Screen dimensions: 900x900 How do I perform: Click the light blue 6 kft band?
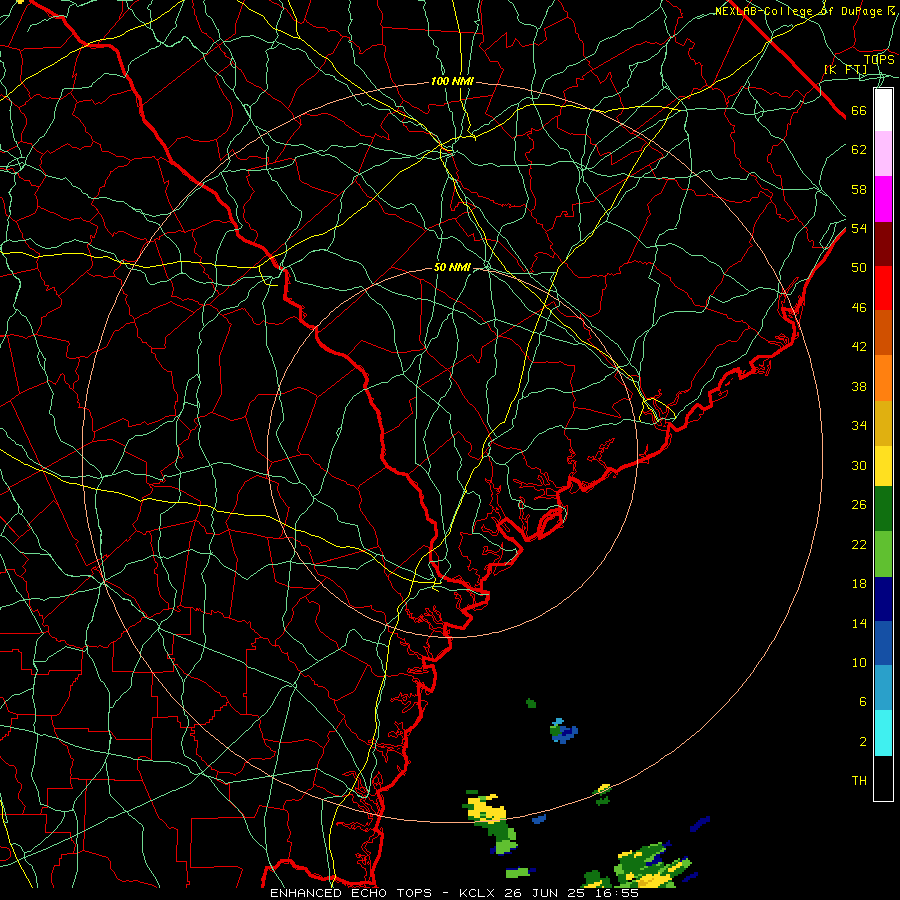[x=883, y=688]
